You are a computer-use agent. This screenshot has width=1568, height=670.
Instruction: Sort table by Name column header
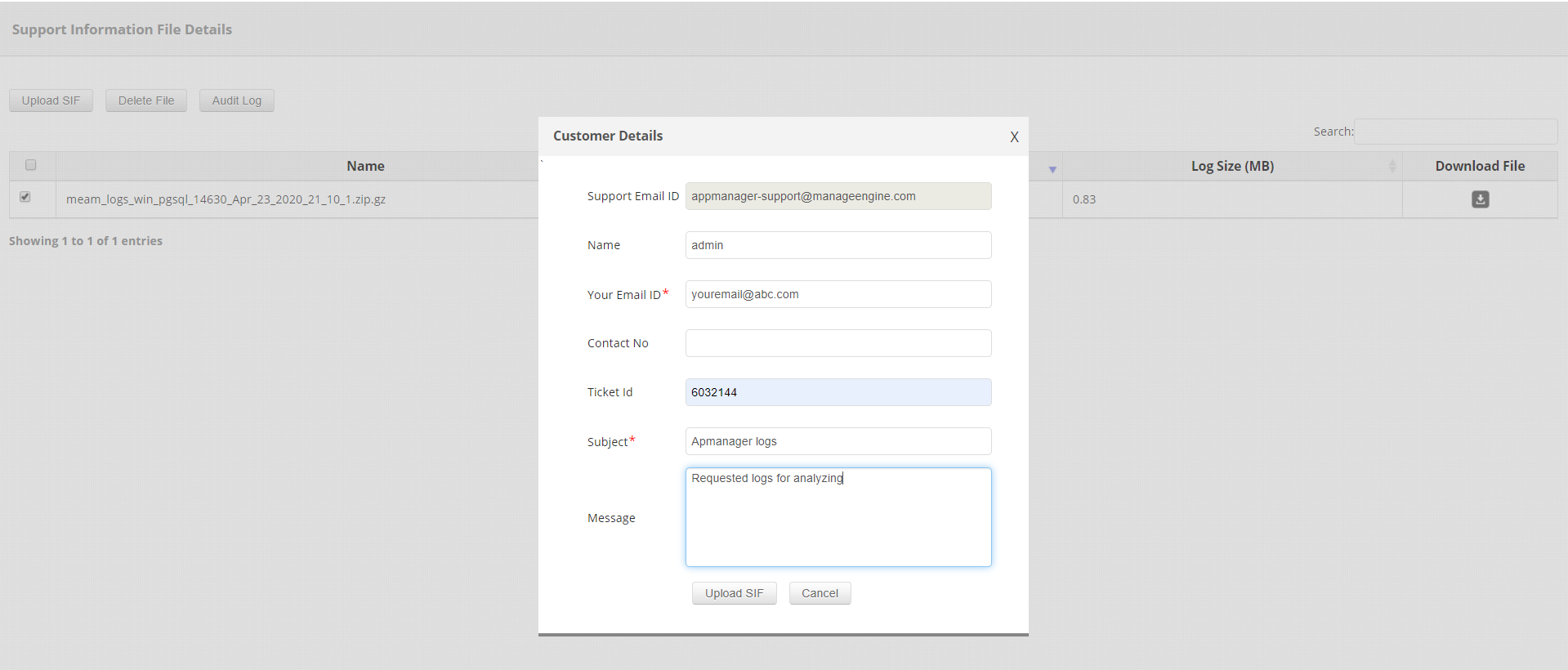point(365,166)
